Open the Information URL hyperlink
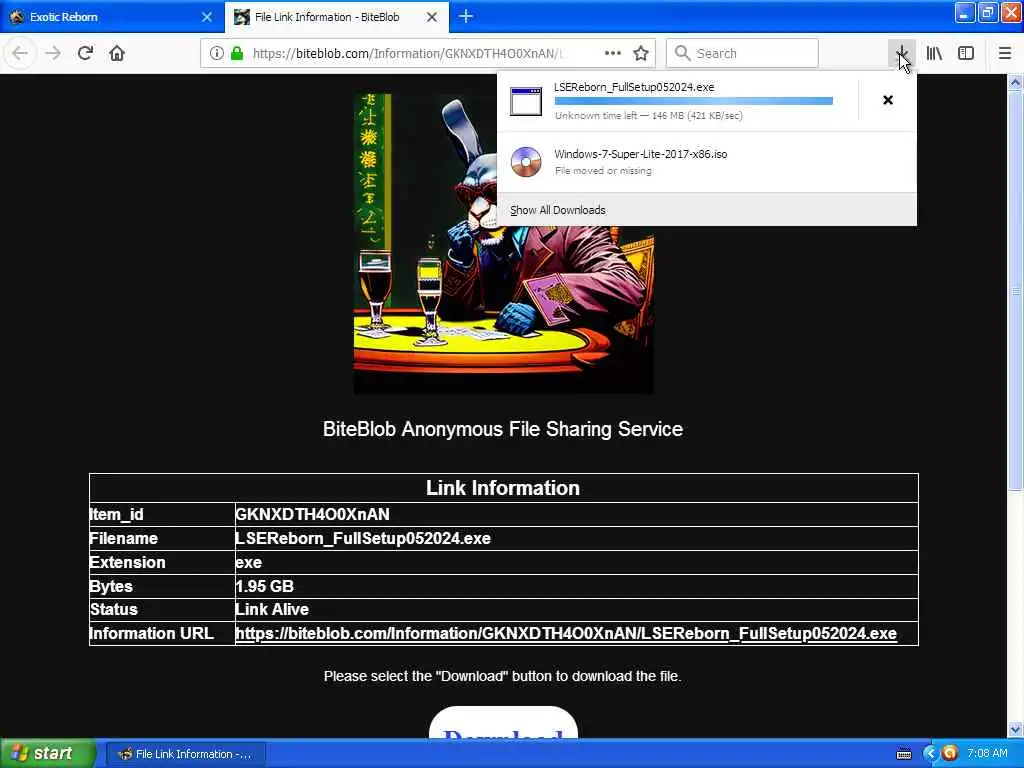Image resolution: width=1024 pixels, height=768 pixels. click(566, 633)
